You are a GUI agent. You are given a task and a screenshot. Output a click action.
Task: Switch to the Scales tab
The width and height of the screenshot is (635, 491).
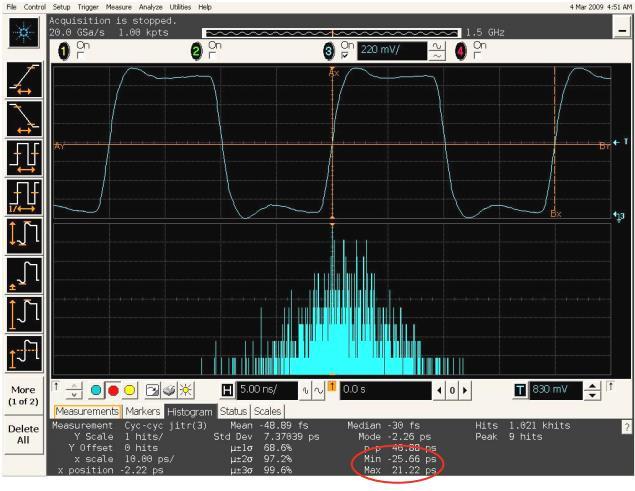click(267, 411)
